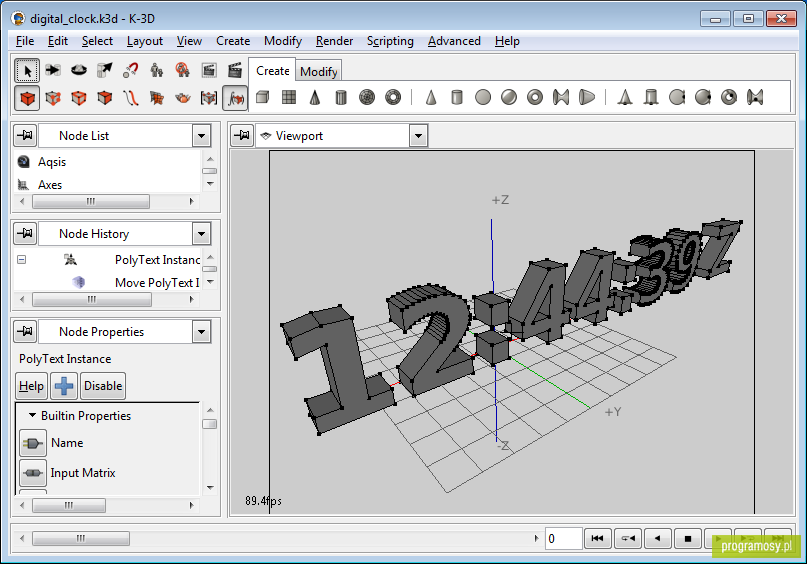The width and height of the screenshot is (807, 564).
Task: Click the timeline stop button
Action: [x=688, y=539]
